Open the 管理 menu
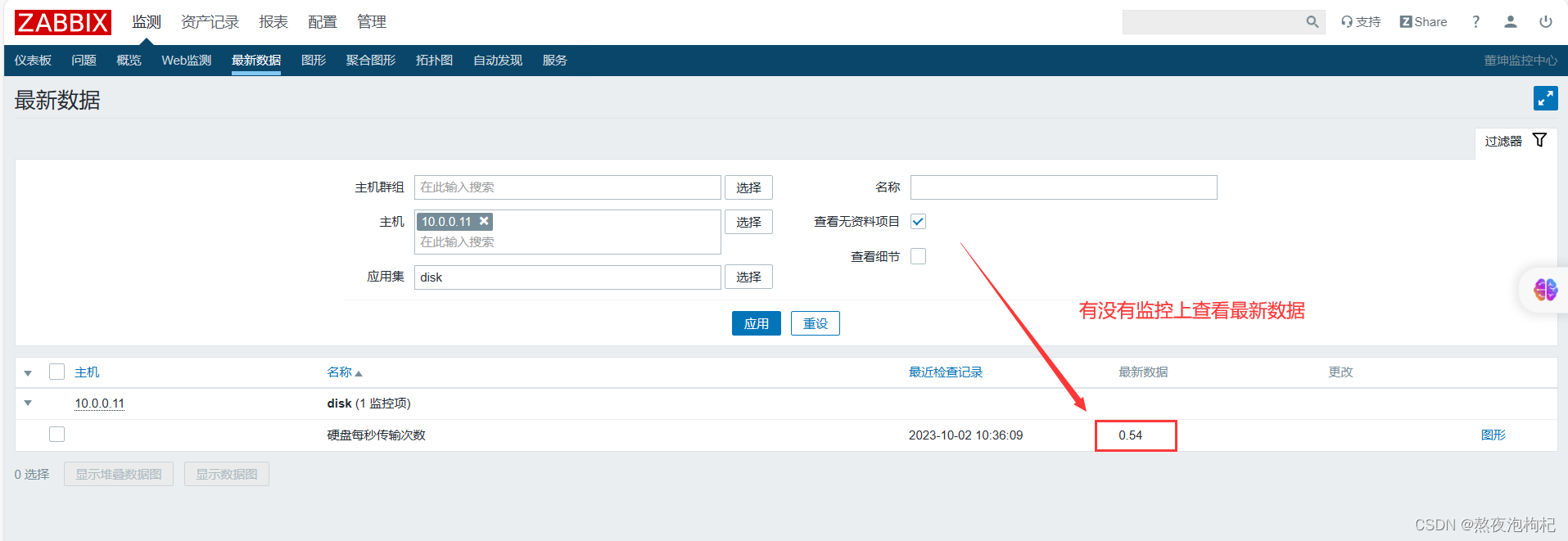The width and height of the screenshot is (1568, 541). 372,22
